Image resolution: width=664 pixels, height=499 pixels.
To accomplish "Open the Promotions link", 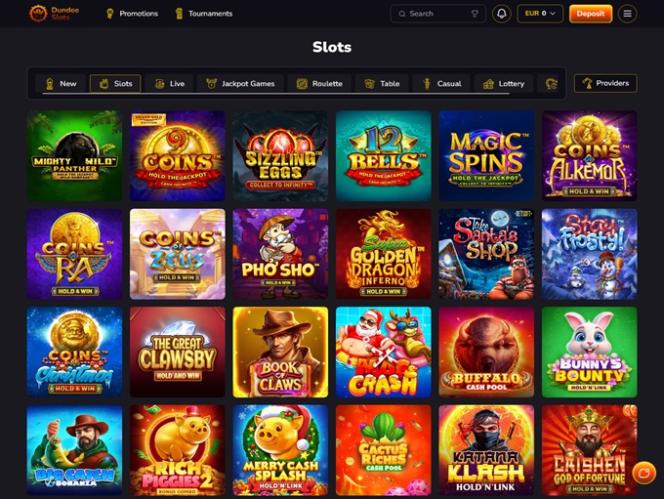I will (x=132, y=14).
